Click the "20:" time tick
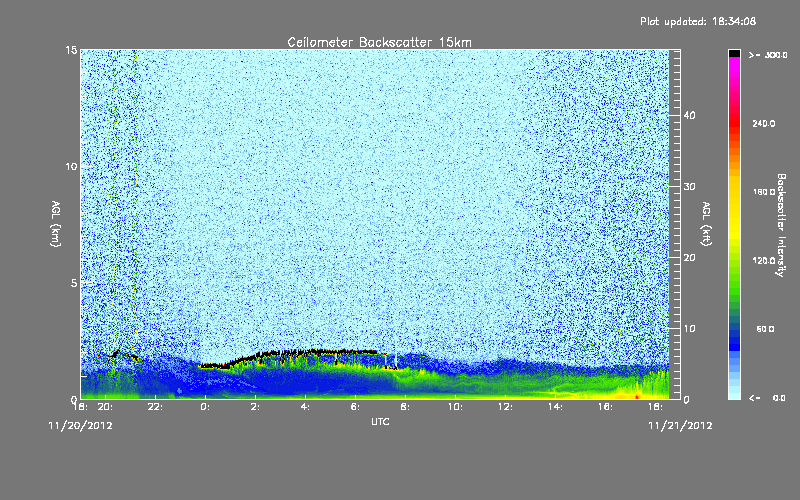The width and height of the screenshot is (800, 500). pyautogui.click(x=105, y=407)
